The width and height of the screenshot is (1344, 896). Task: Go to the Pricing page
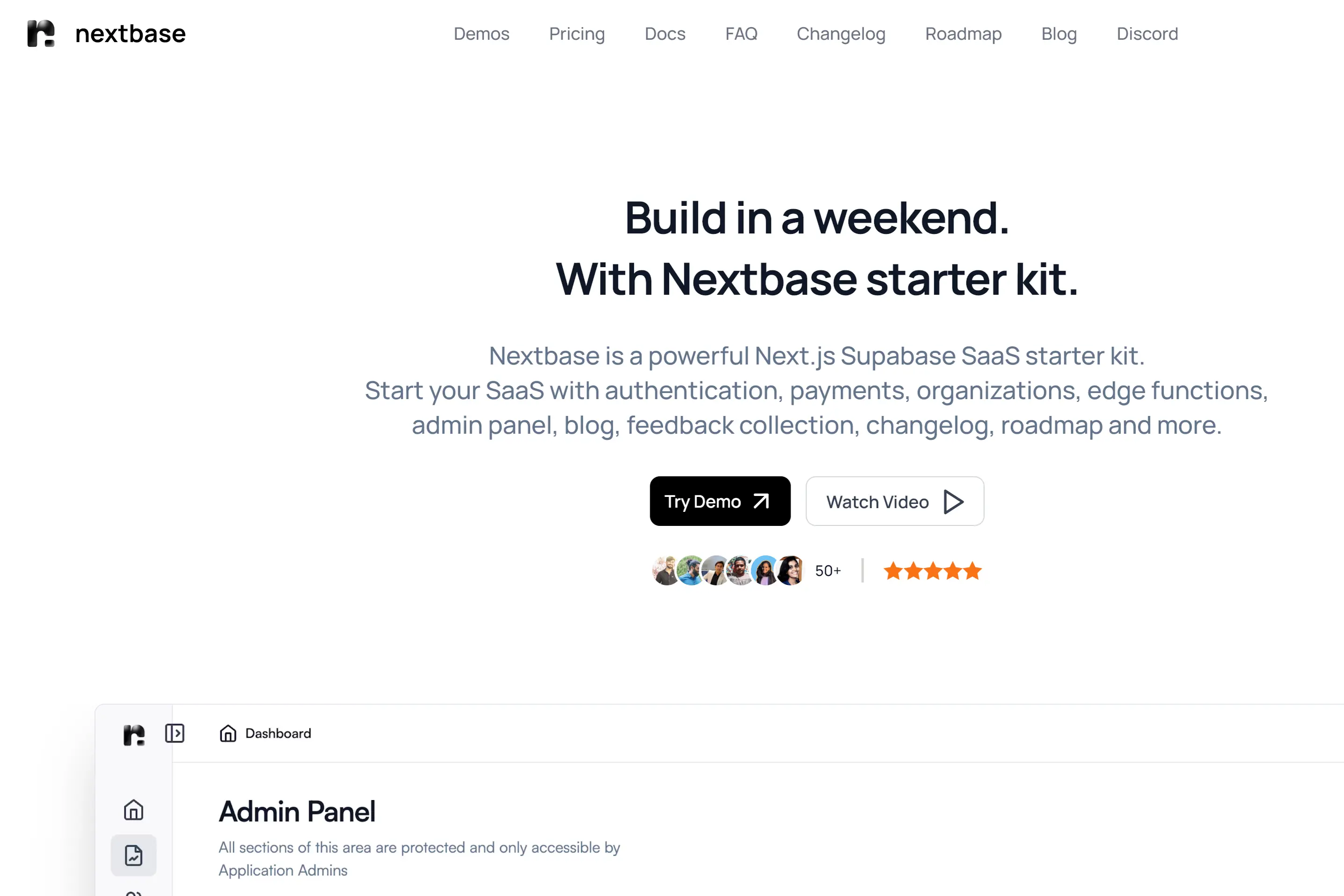pyautogui.click(x=577, y=34)
